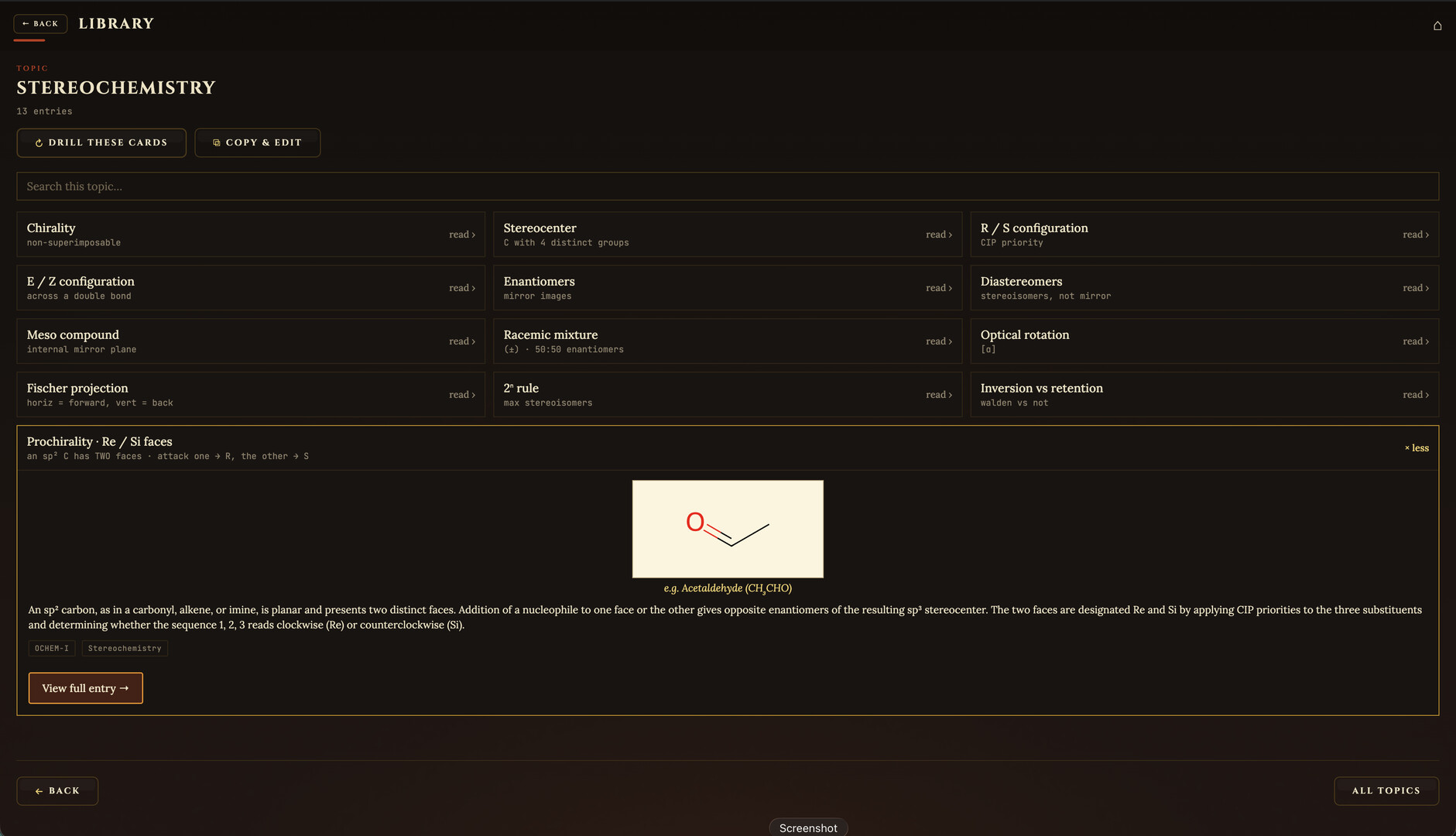Open the Inversion vs retention card
1456x836 pixels.
click(1204, 395)
